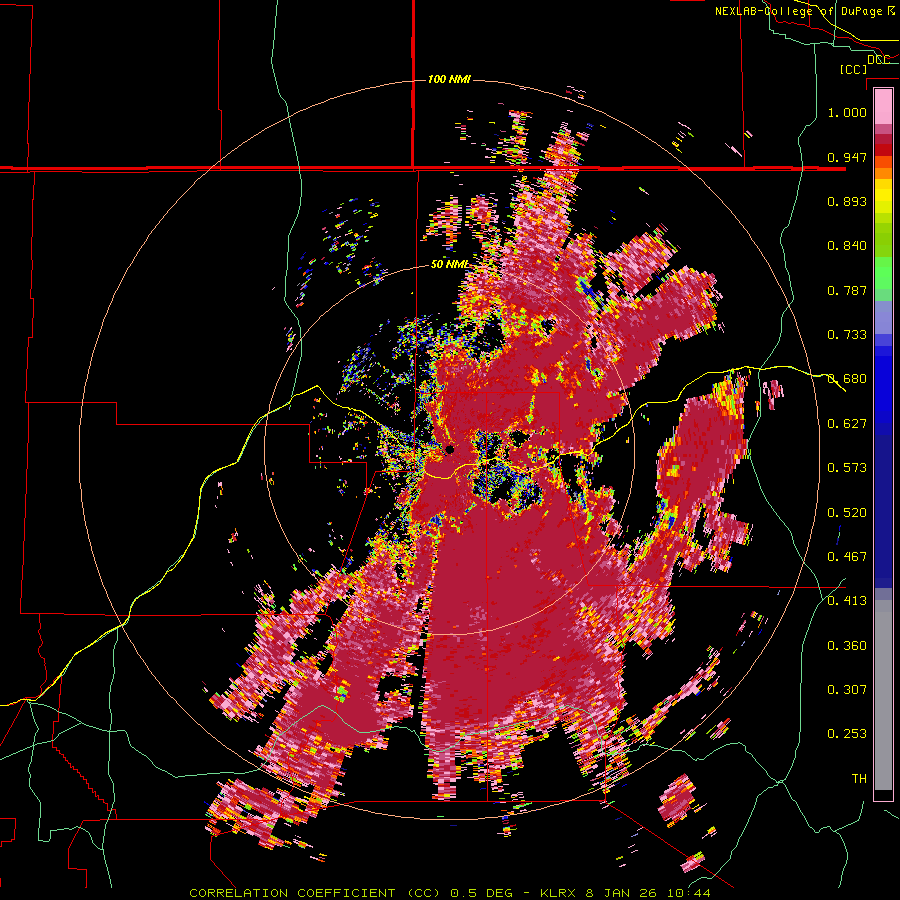Click the 50 NMI range ring label
900x900 pixels.
pos(449,265)
